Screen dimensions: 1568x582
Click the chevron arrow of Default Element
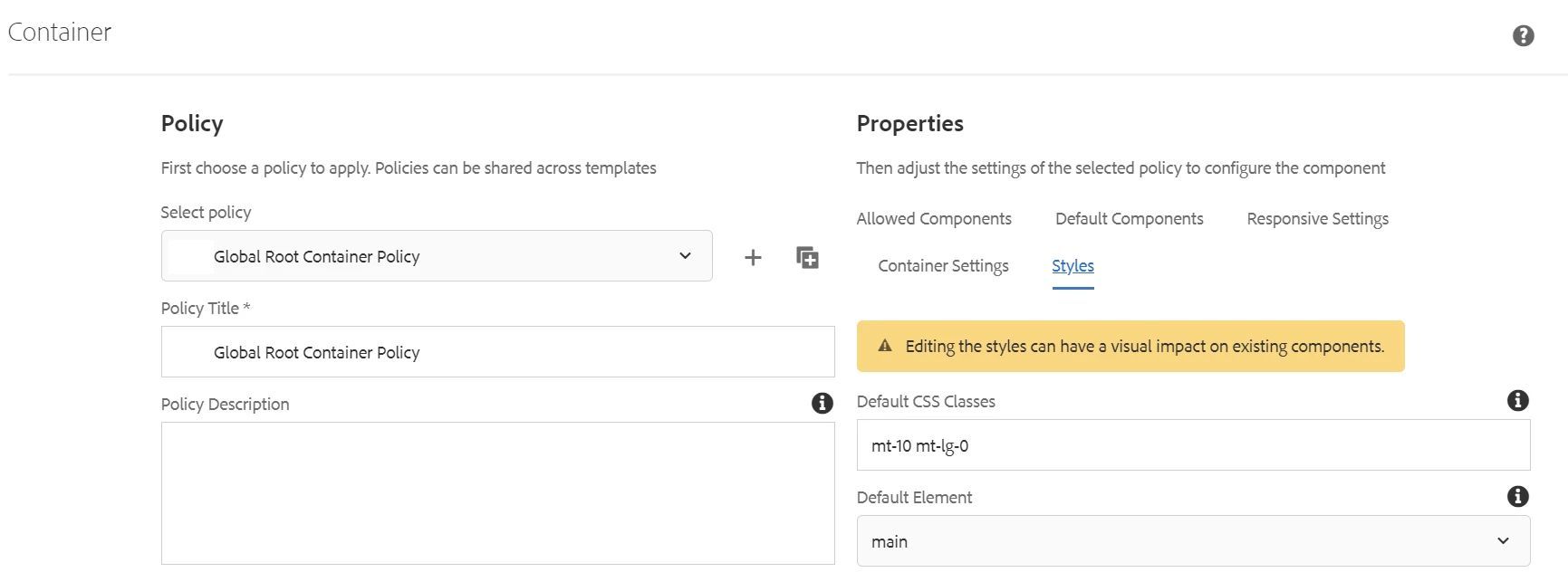[x=1503, y=541]
